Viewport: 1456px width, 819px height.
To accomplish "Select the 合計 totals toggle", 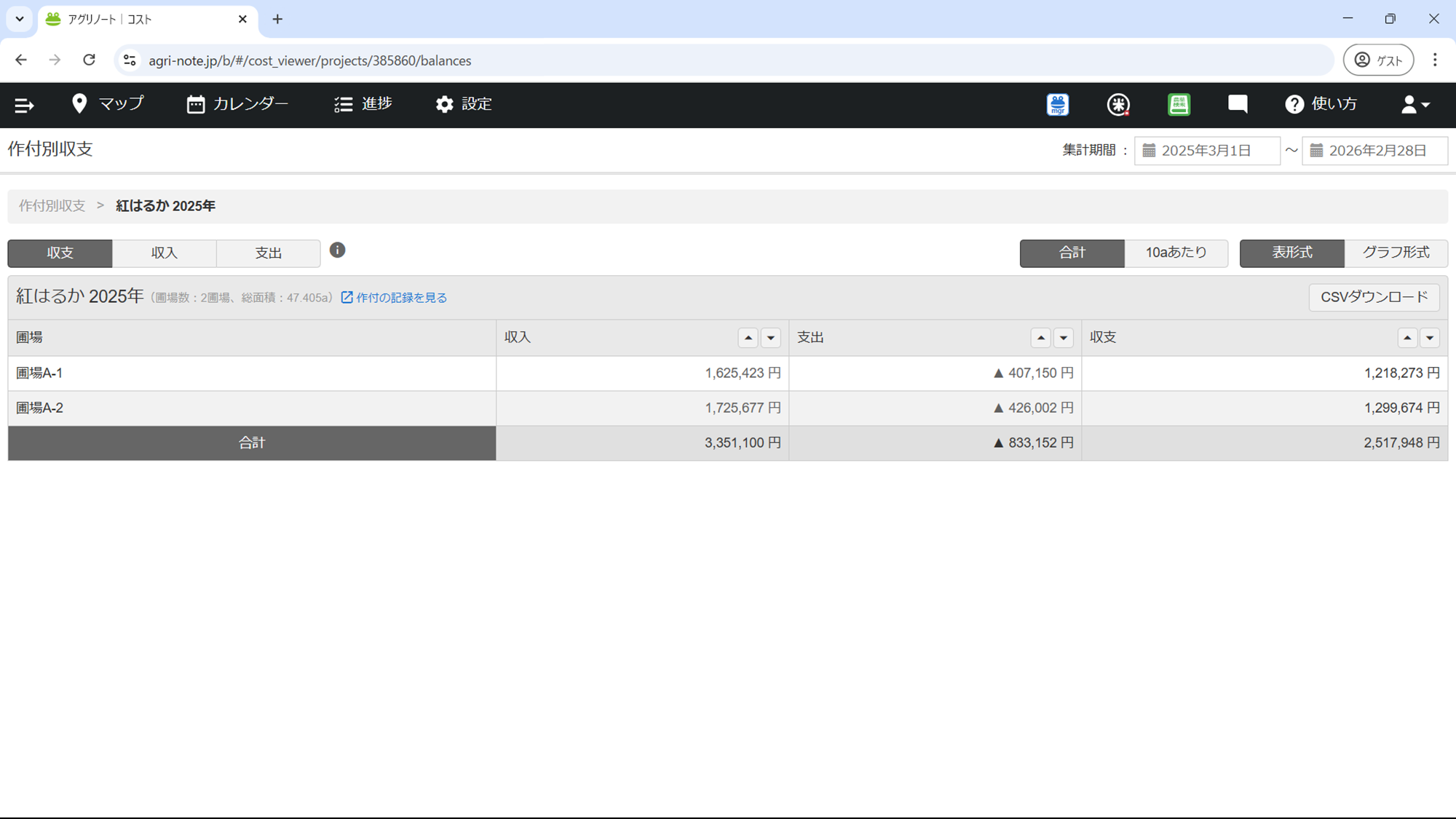I will tap(1072, 253).
